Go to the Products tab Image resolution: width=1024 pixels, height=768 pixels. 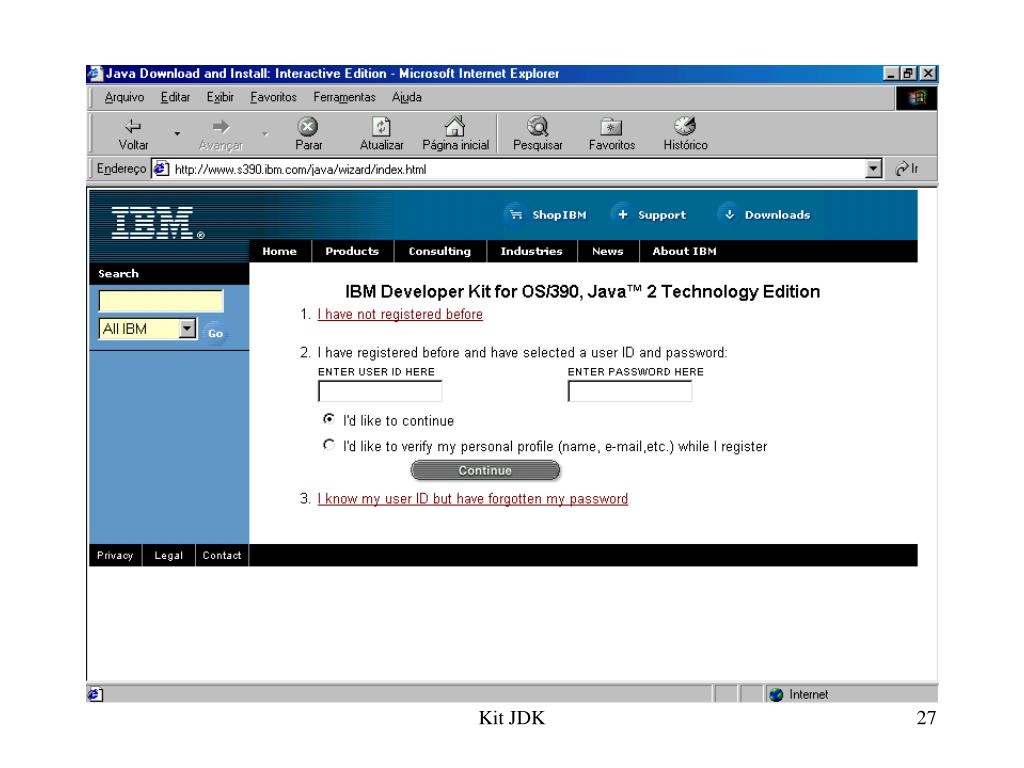pos(352,251)
